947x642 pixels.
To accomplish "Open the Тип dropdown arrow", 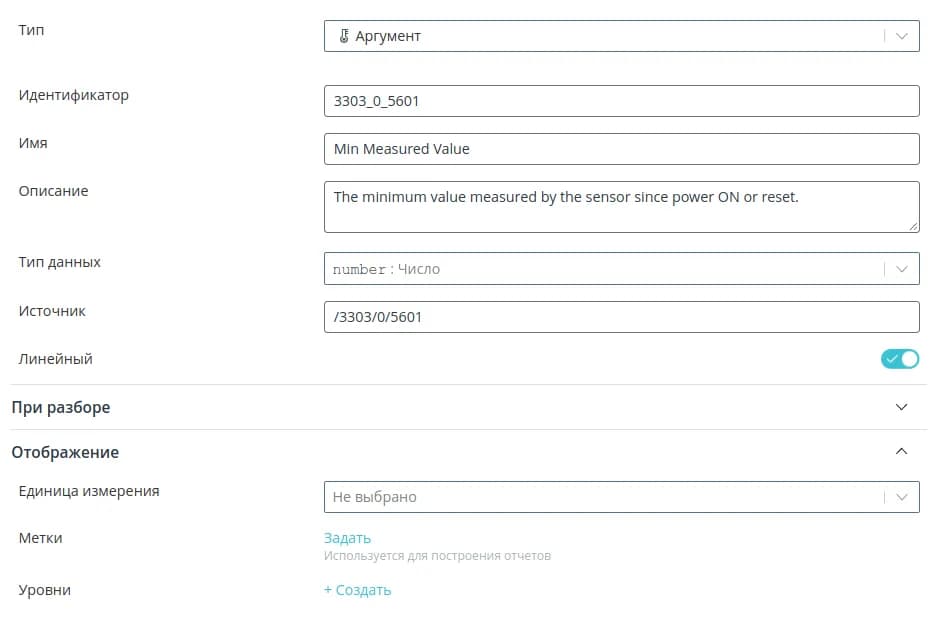I will coord(902,36).
